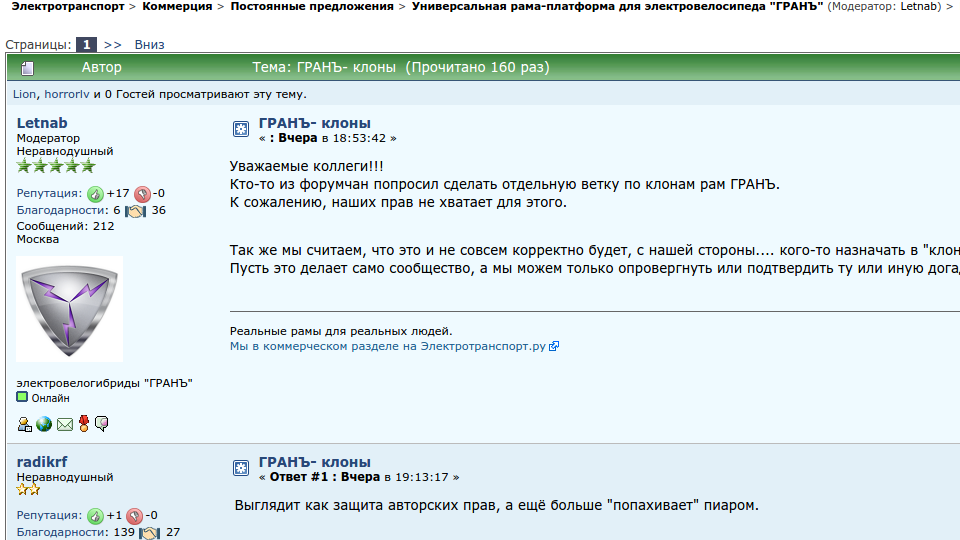Open viewer horrorlv's profile
This screenshot has width=960, height=540.
point(67,94)
